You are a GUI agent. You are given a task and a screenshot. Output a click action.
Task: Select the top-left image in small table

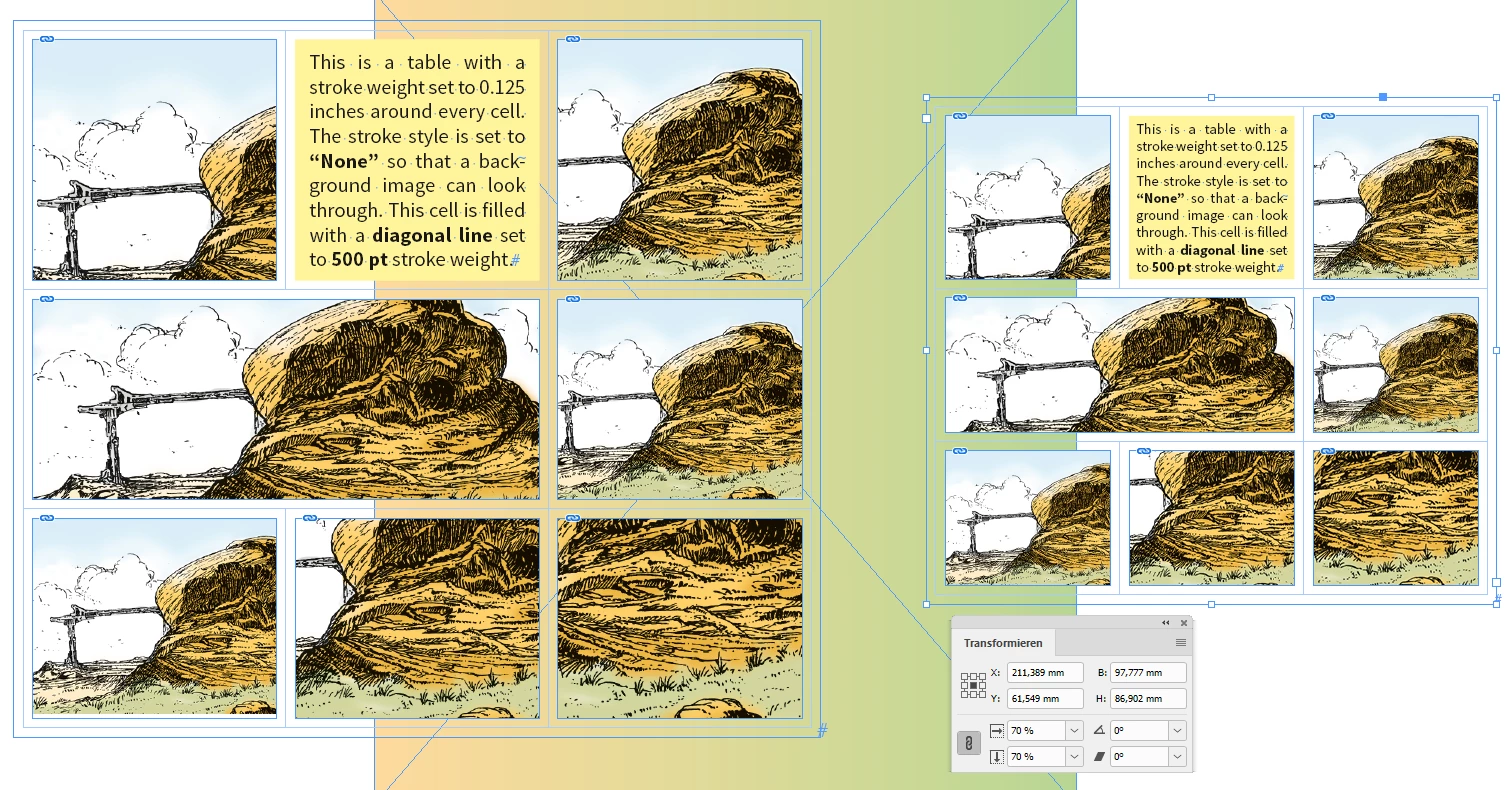click(x=1028, y=197)
